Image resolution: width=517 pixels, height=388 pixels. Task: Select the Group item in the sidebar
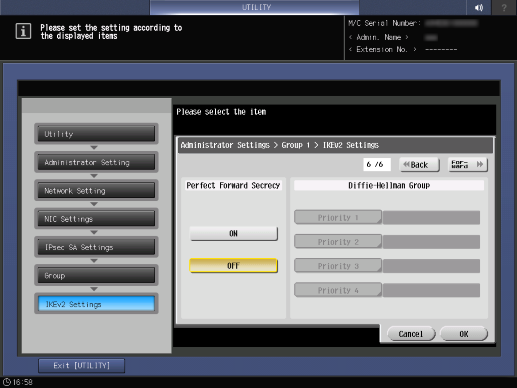coord(96,276)
